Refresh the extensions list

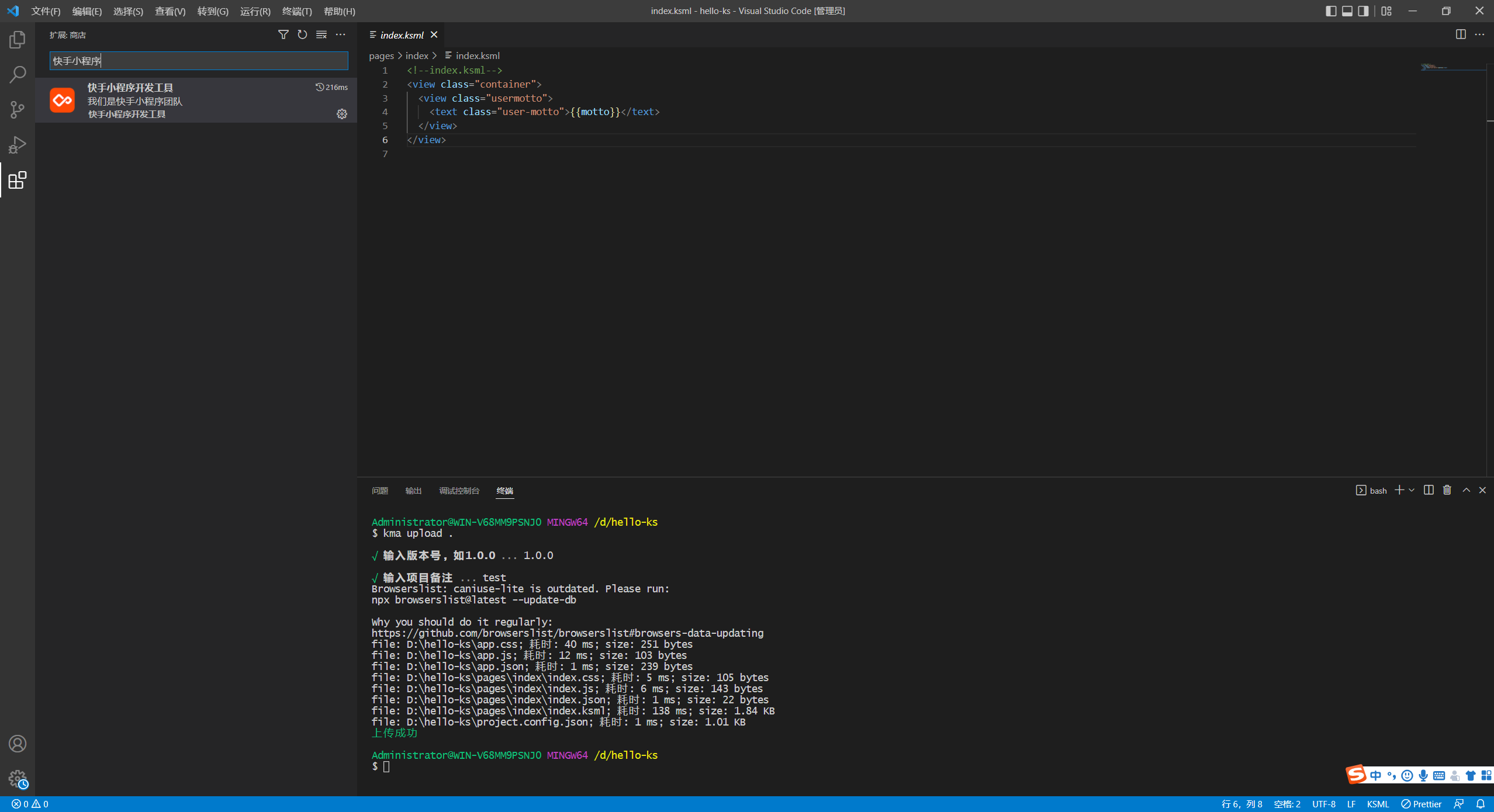tap(302, 35)
